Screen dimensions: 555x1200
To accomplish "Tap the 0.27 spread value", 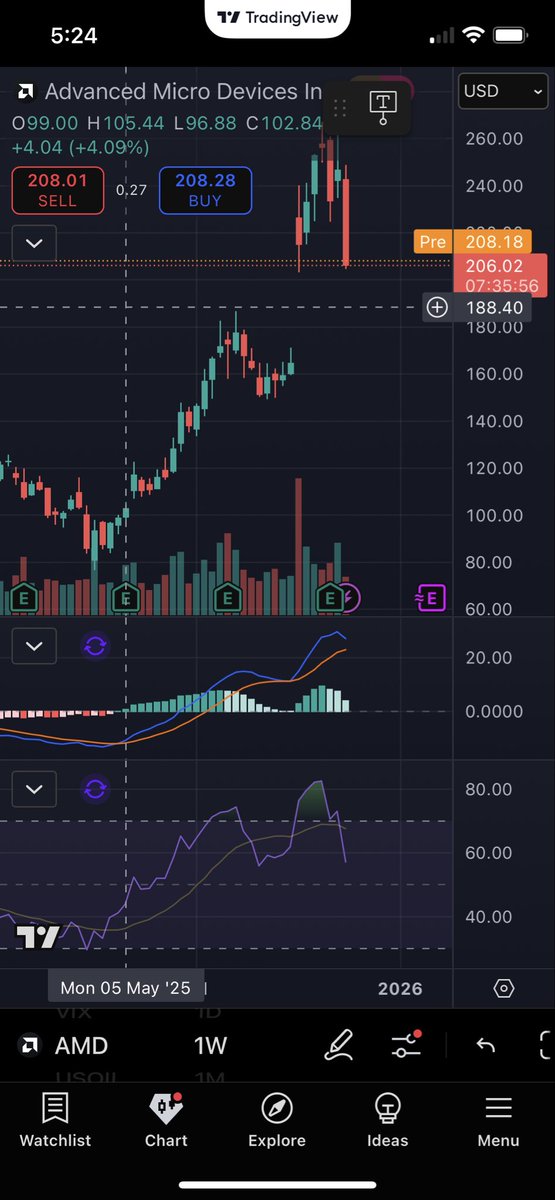I will pos(130,189).
